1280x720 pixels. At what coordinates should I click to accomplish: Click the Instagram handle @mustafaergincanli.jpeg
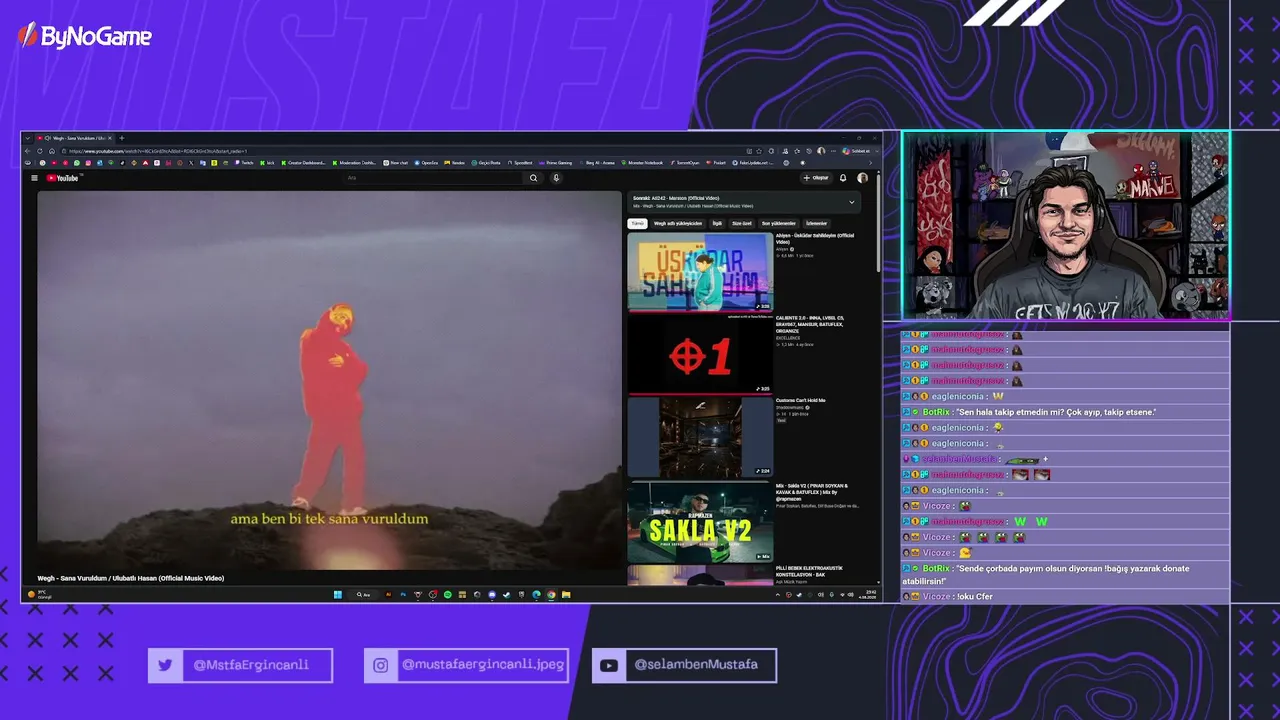pos(483,665)
